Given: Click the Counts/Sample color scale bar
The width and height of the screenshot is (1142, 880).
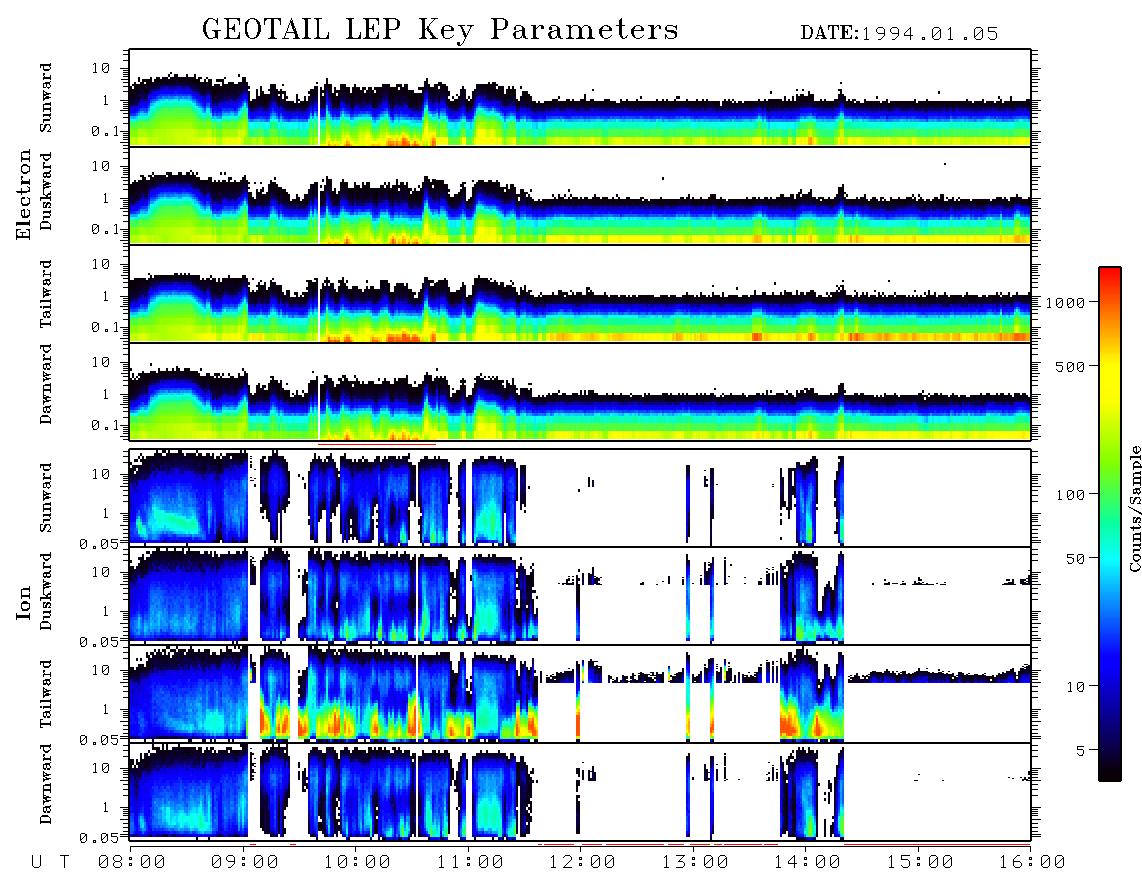Looking at the screenshot, I should coord(1109,524).
